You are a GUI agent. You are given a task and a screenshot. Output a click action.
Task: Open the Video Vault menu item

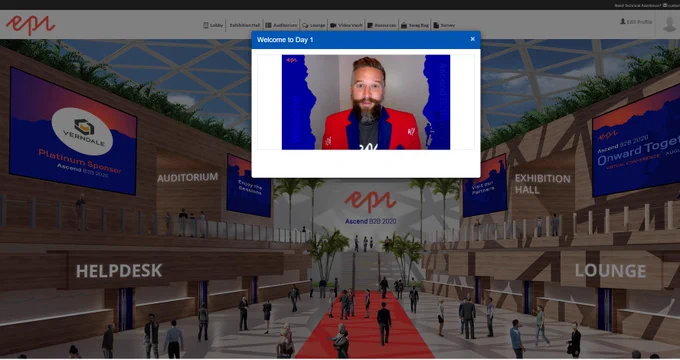(x=346, y=25)
